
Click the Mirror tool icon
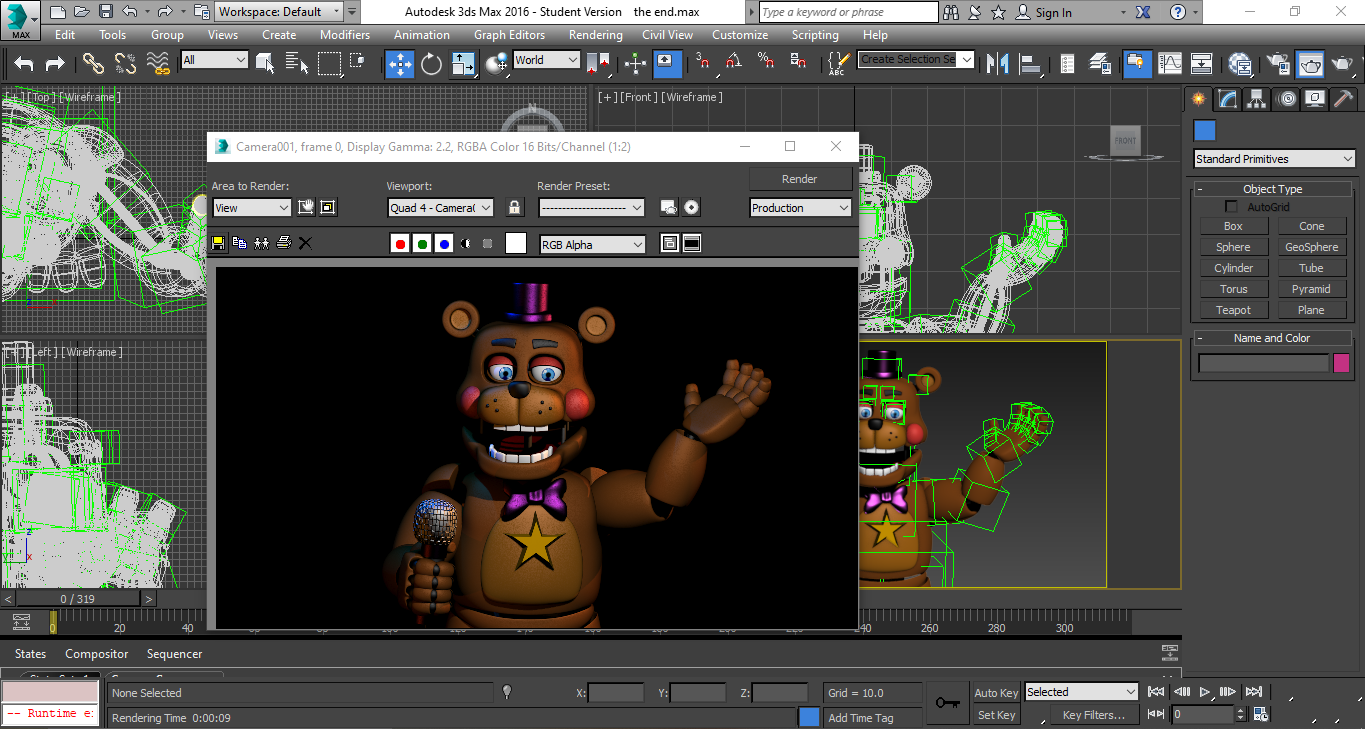(x=997, y=64)
